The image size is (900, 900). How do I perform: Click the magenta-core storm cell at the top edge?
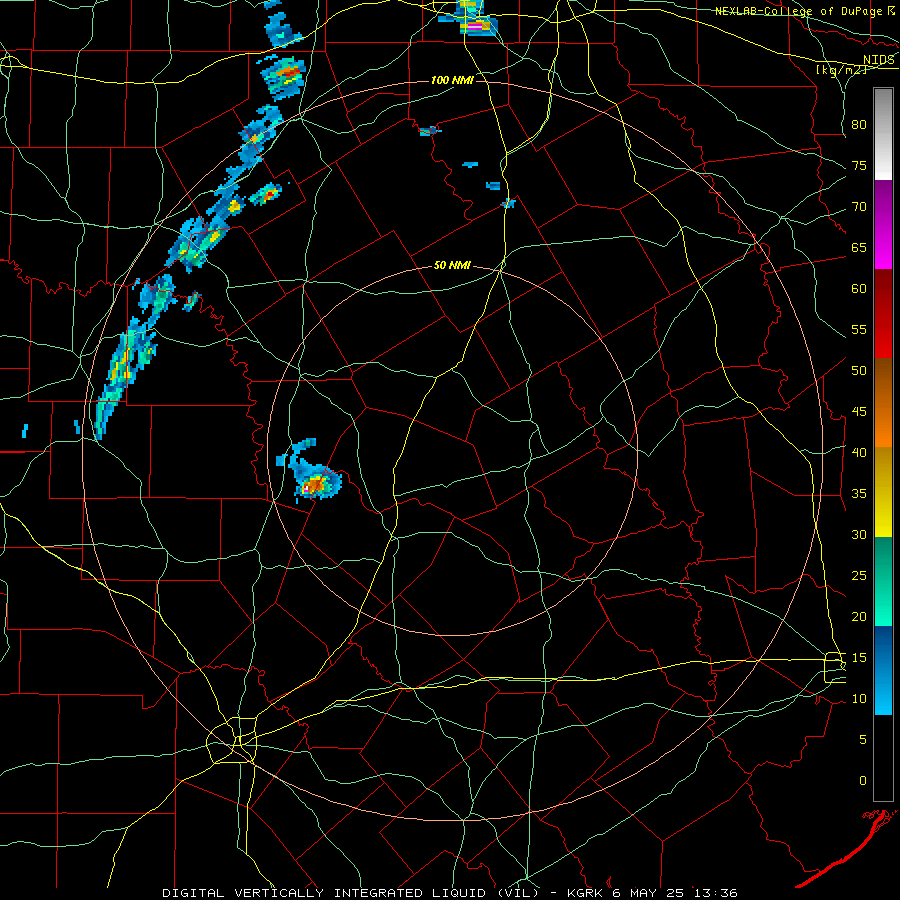coord(469,19)
